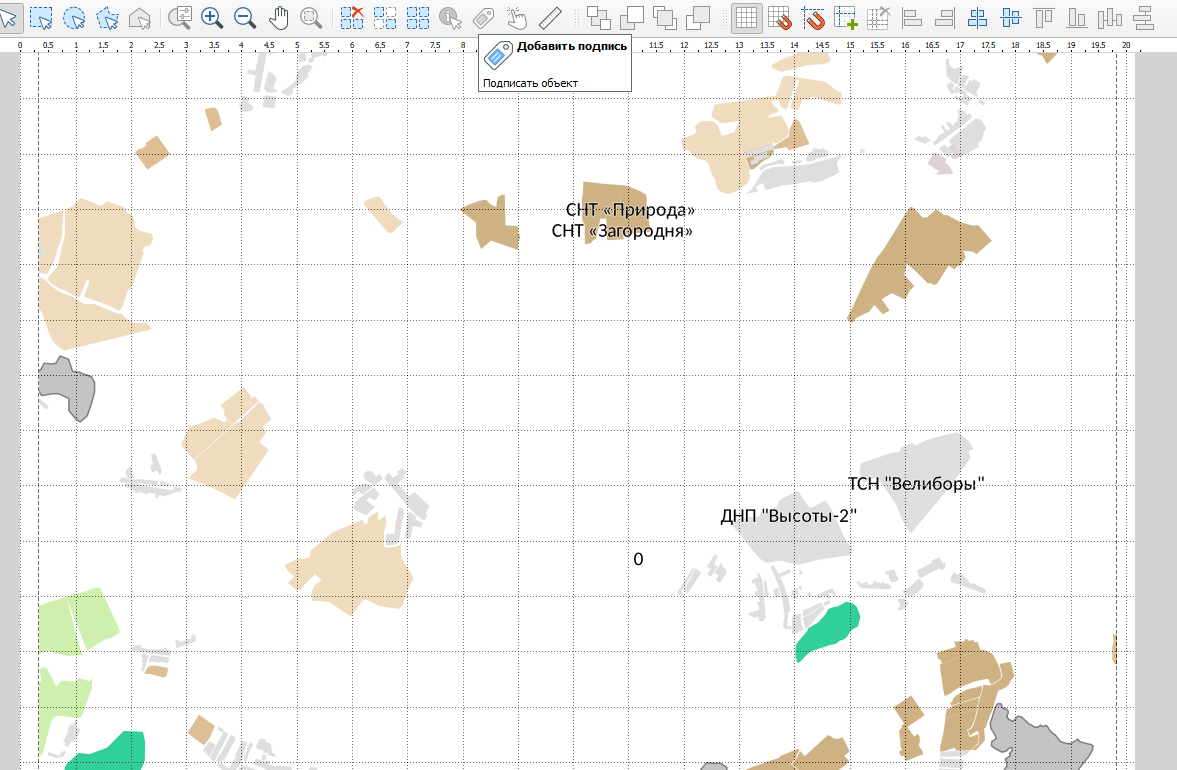Select the arrow pointer selection tool
The image size is (1177, 770).
8,17
